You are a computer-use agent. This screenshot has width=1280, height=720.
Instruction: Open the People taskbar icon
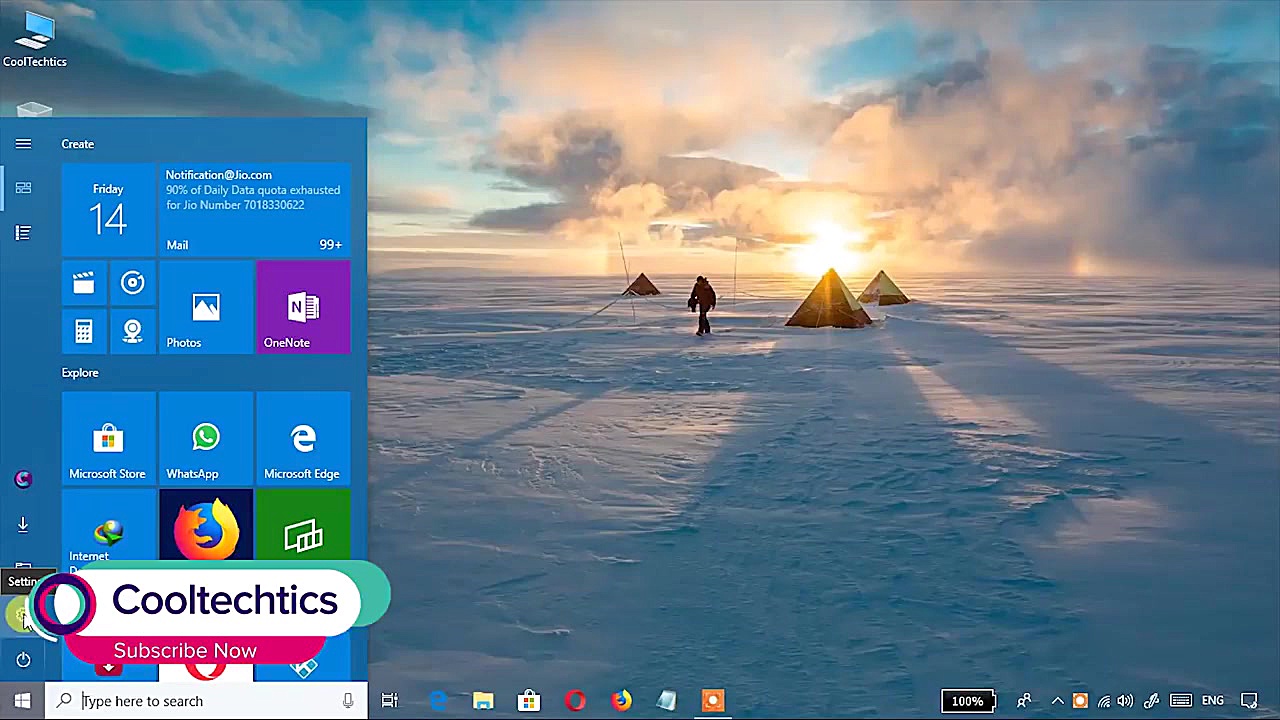[1024, 701]
